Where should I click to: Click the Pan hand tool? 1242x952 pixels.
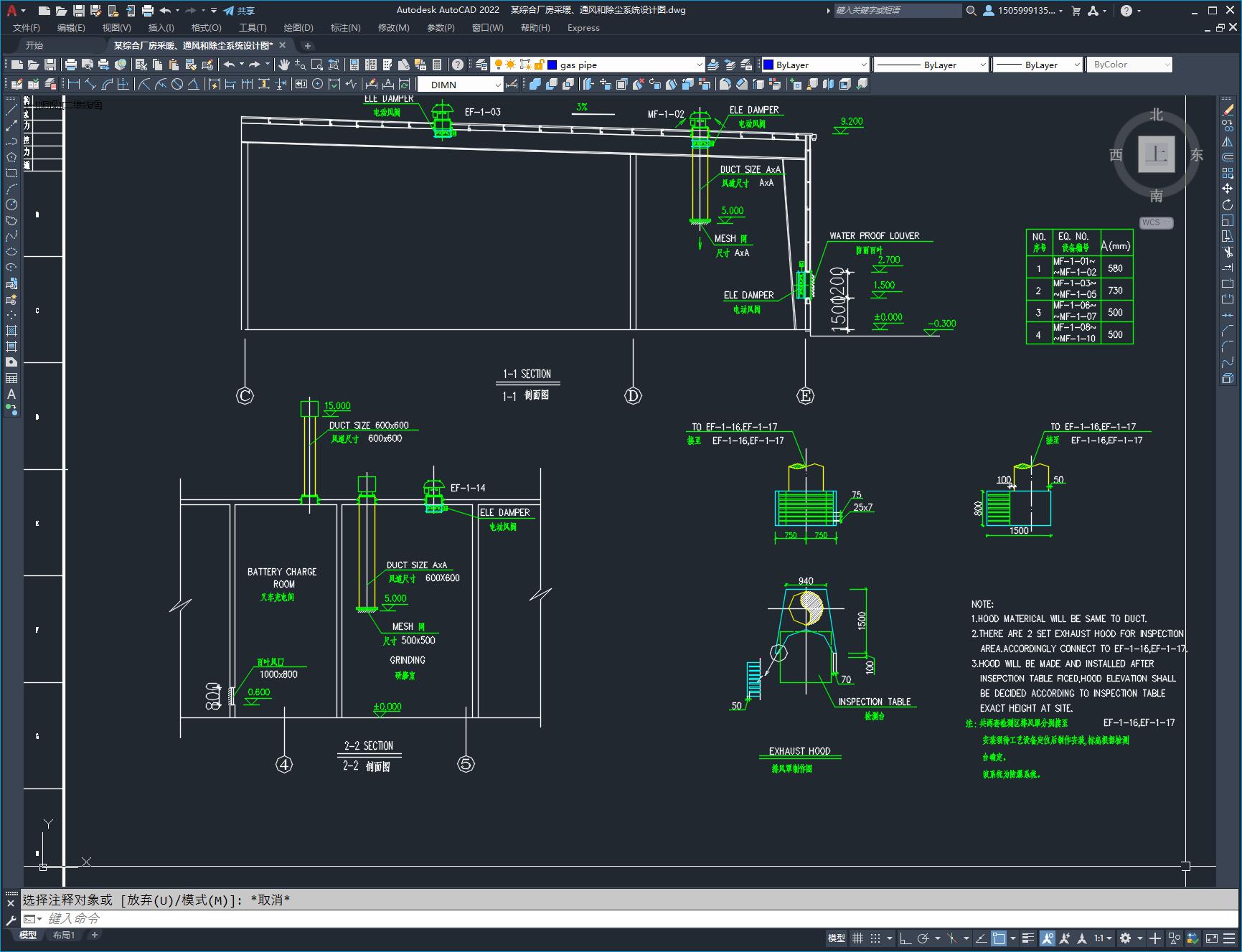coord(284,65)
